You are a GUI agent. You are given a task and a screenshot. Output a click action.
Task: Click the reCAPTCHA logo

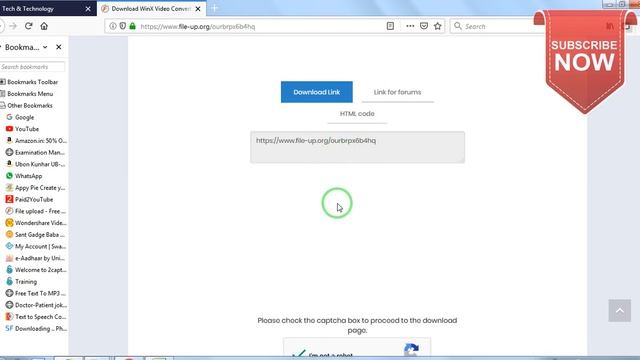[411, 350]
